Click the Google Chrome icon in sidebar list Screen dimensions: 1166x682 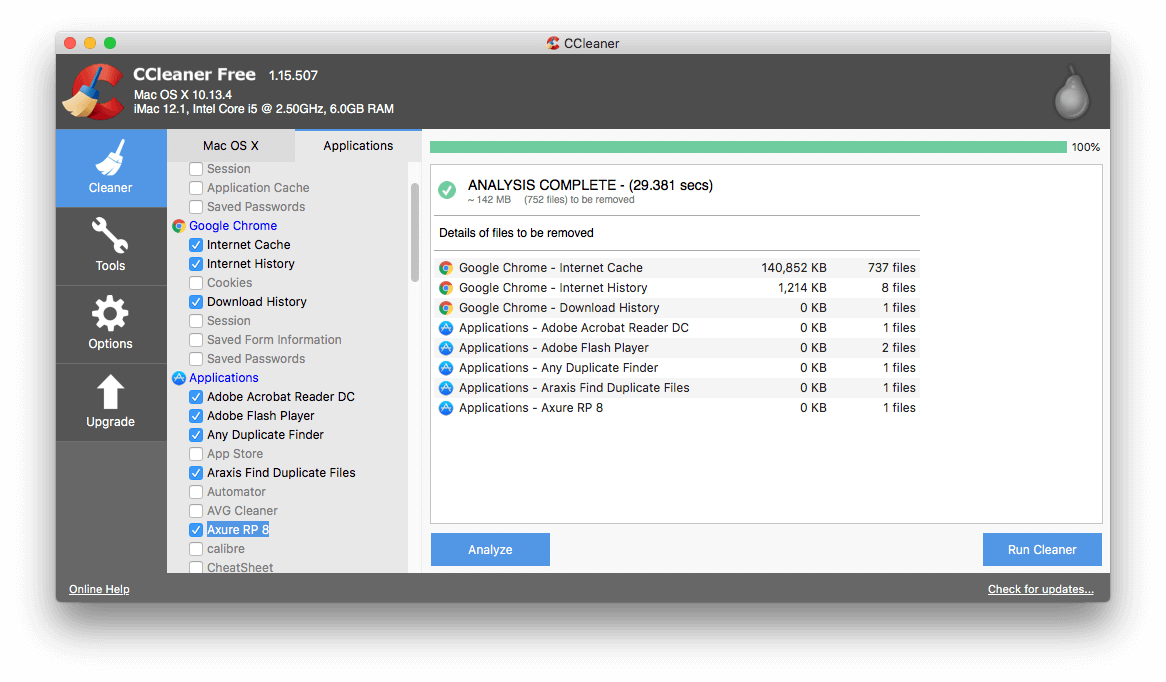pyautogui.click(x=178, y=226)
